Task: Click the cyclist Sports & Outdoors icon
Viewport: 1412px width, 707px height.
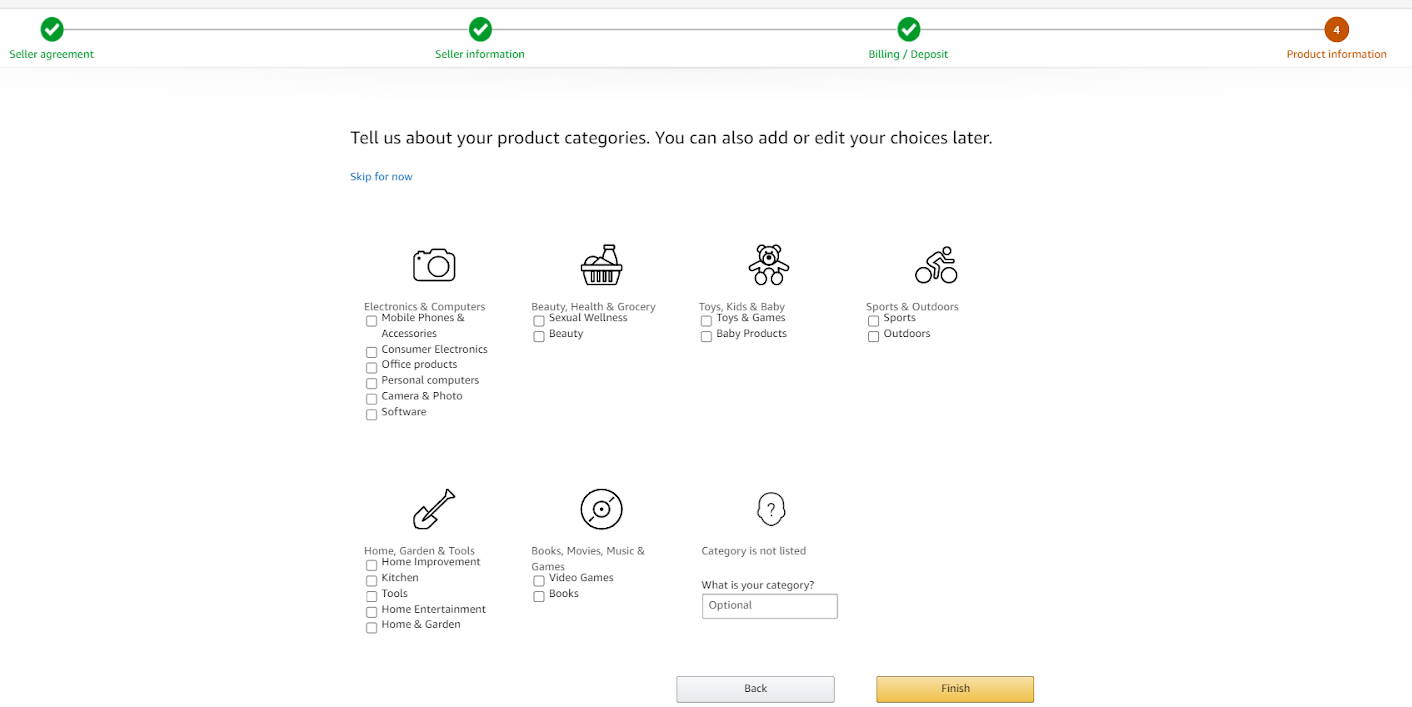Action: [x=936, y=265]
